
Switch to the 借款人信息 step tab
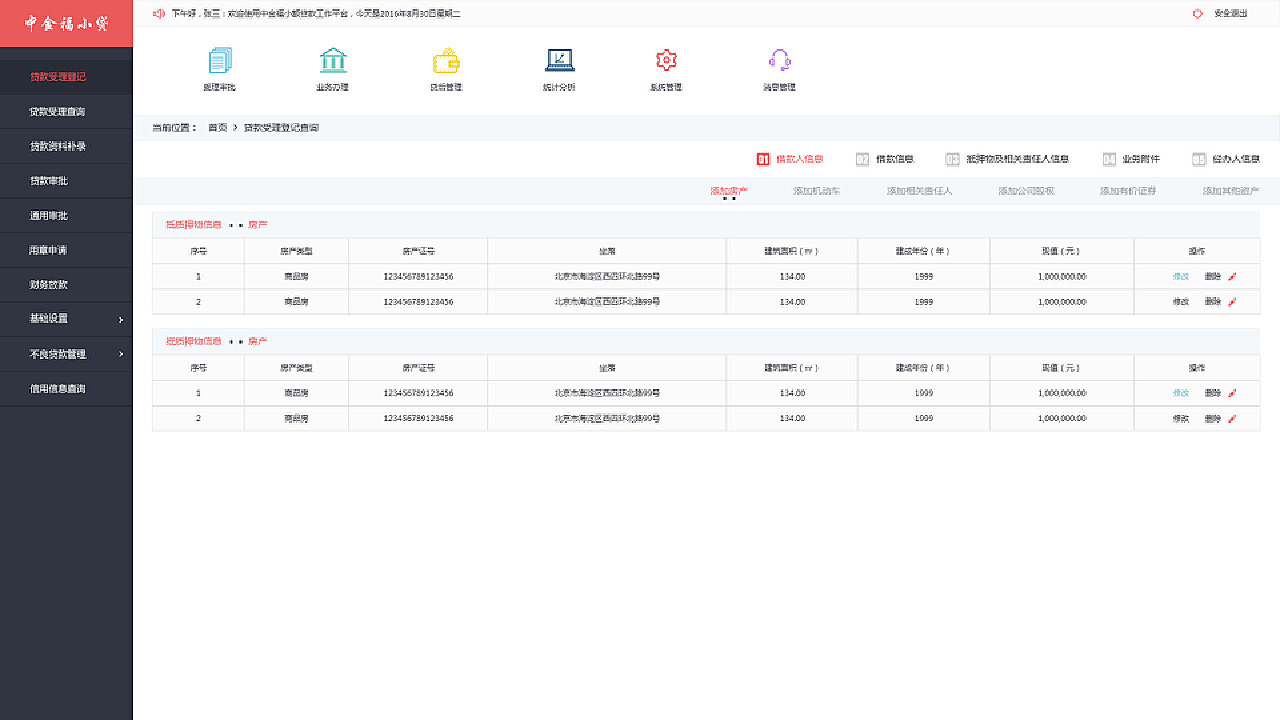(x=800, y=159)
